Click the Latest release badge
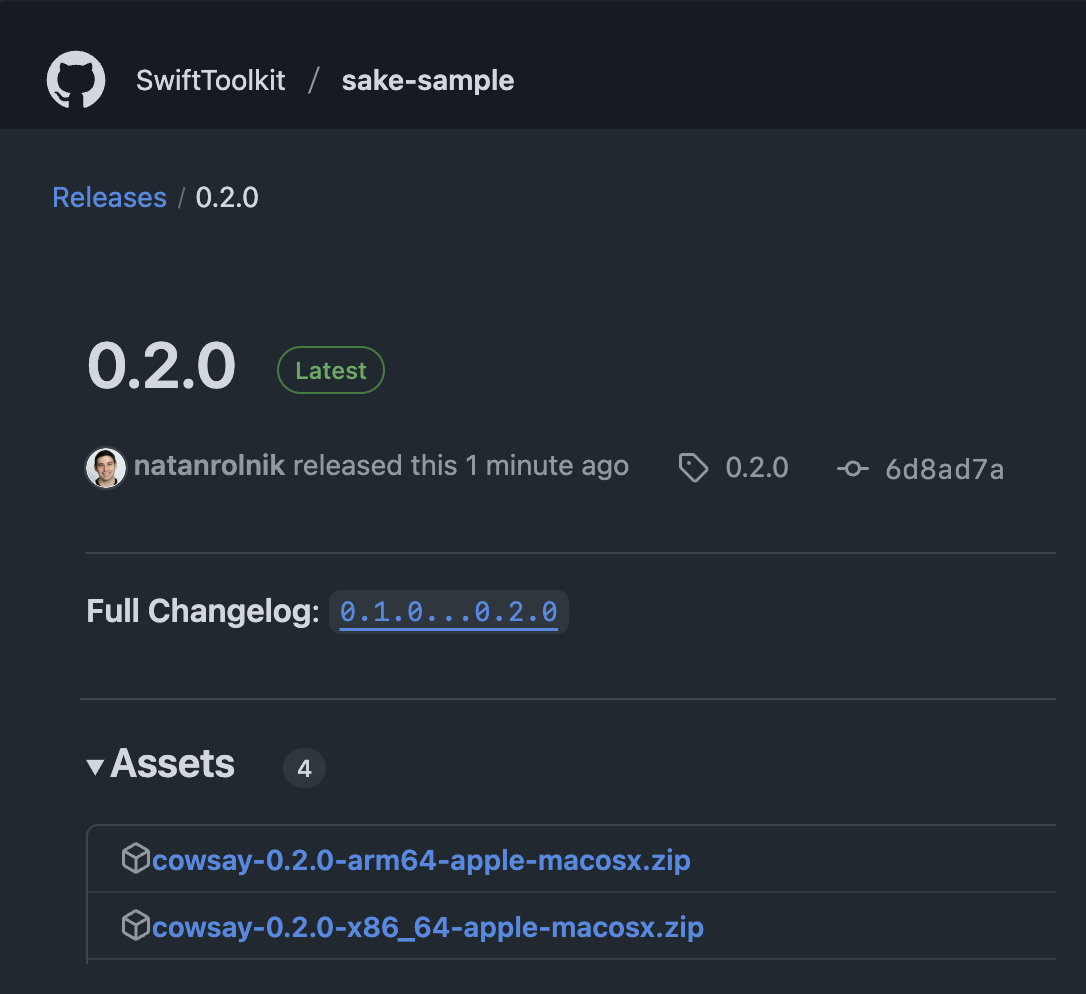This screenshot has width=1086, height=994. pos(330,369)
